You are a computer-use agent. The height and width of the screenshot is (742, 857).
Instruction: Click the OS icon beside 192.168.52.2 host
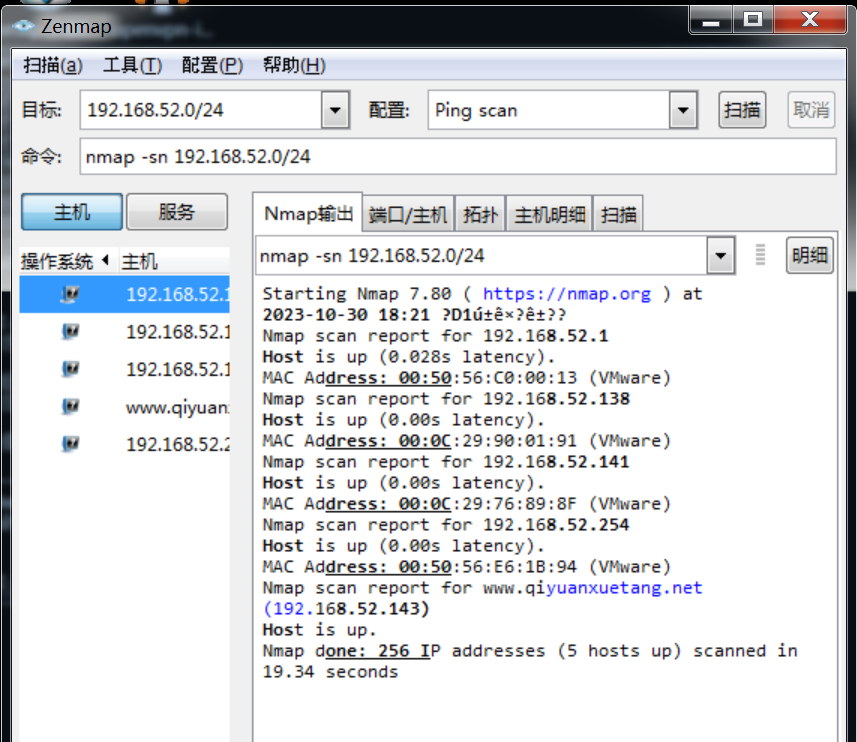[70, 444]
